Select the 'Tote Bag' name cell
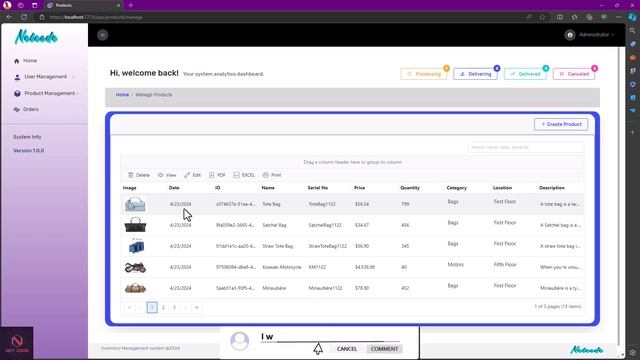The height and width of the screenshot is (360, 640). pyautogui.click(x=271, y=204)
